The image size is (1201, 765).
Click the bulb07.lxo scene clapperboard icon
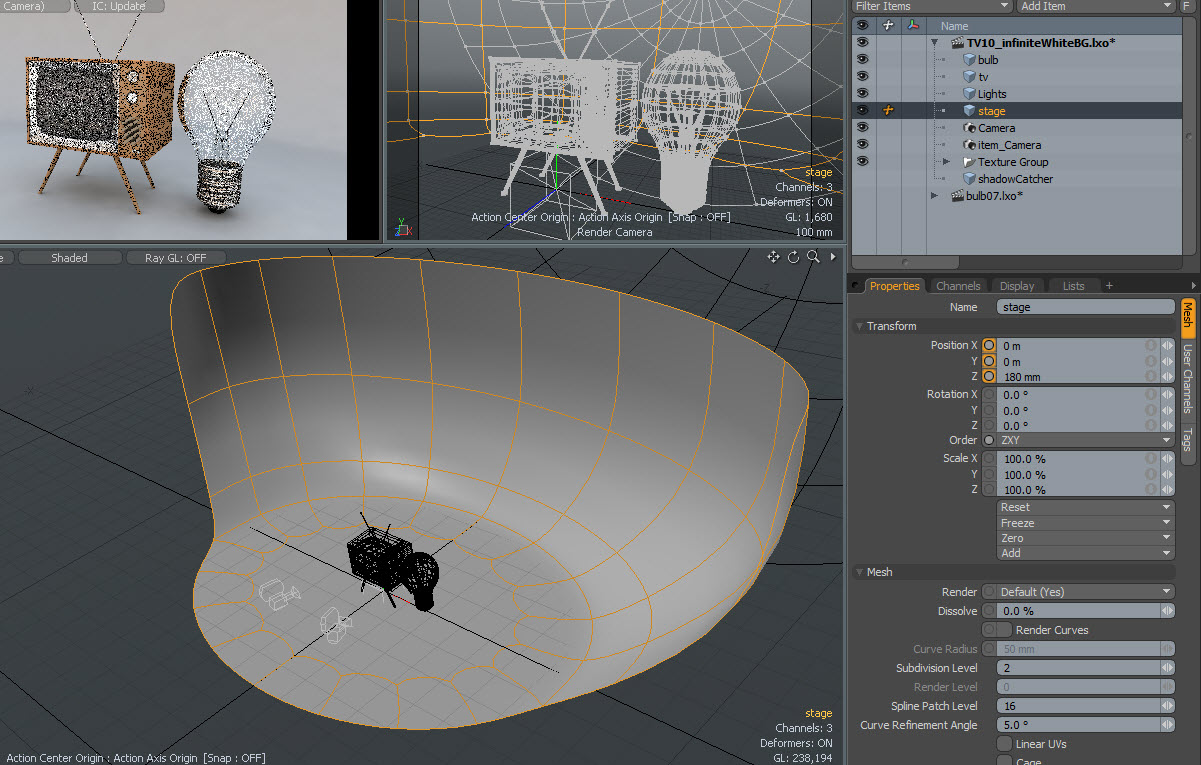[x=957, y=196]
